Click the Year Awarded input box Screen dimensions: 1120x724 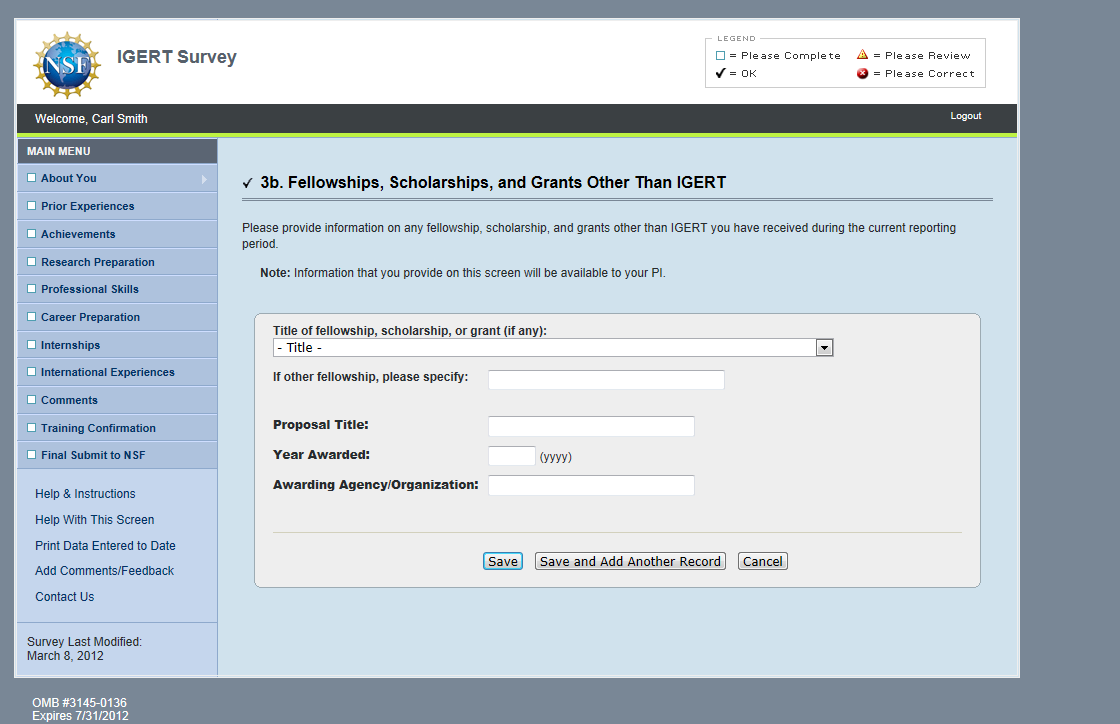[x=511, y=456]
